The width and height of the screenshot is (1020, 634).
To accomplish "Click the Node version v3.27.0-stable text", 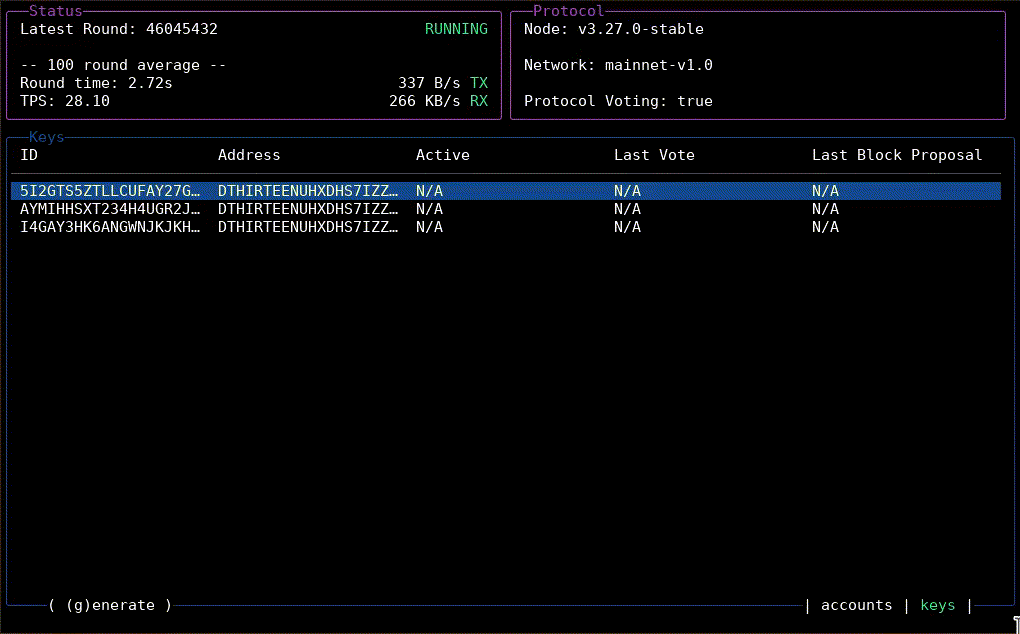I will [x=640, y=29].
